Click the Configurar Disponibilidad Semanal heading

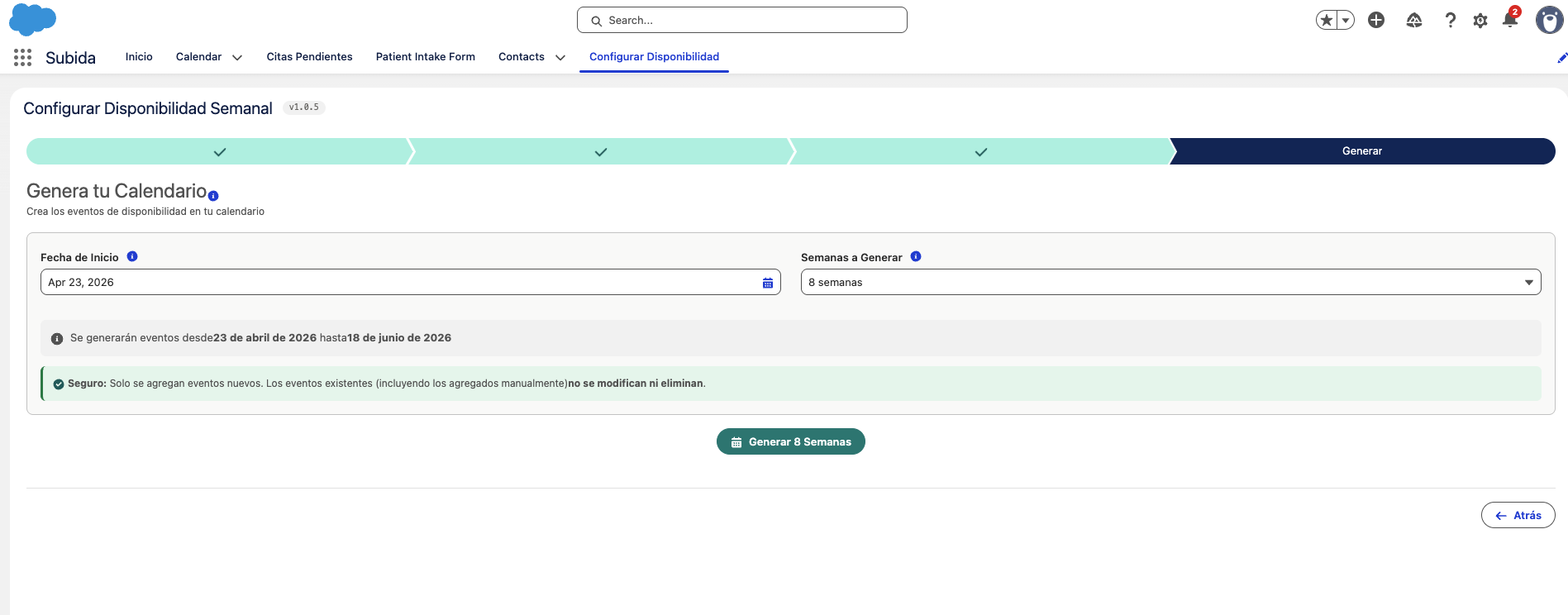tap(148, 108)
